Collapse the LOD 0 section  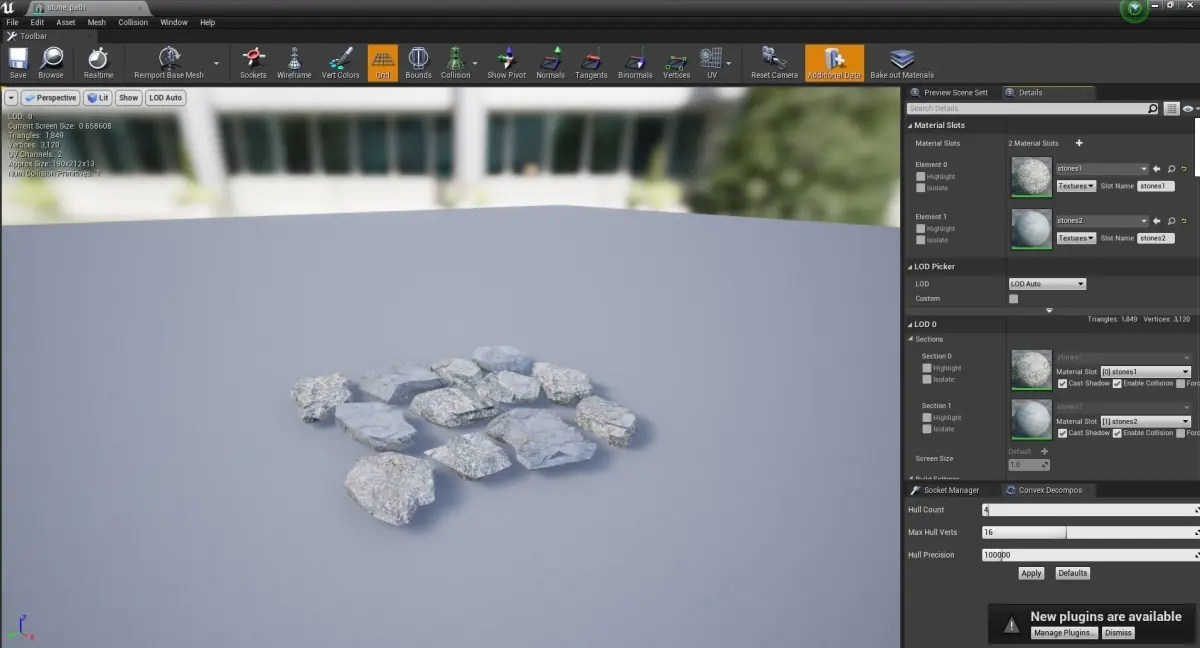coord(911,324)
